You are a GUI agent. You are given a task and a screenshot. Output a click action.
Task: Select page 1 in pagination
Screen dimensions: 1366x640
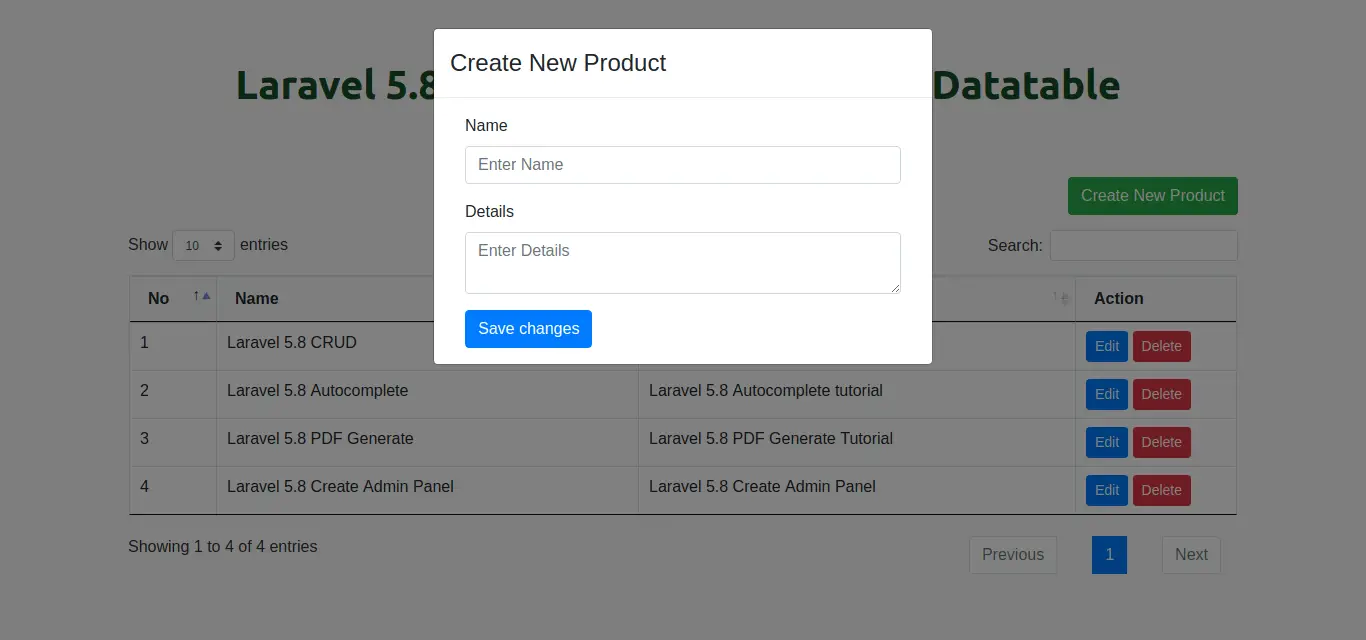click(x=1109, y=555)
